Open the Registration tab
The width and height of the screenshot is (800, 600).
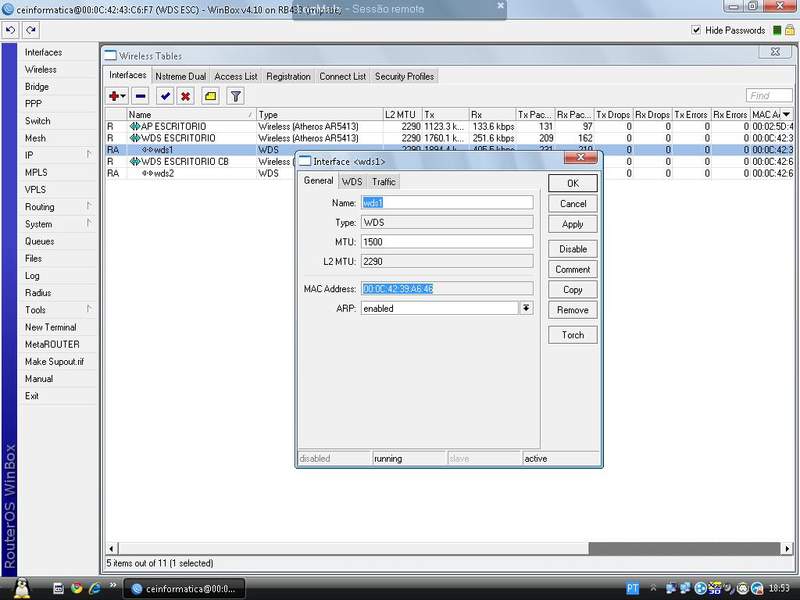pyautogui.click(x=288, y=76)
